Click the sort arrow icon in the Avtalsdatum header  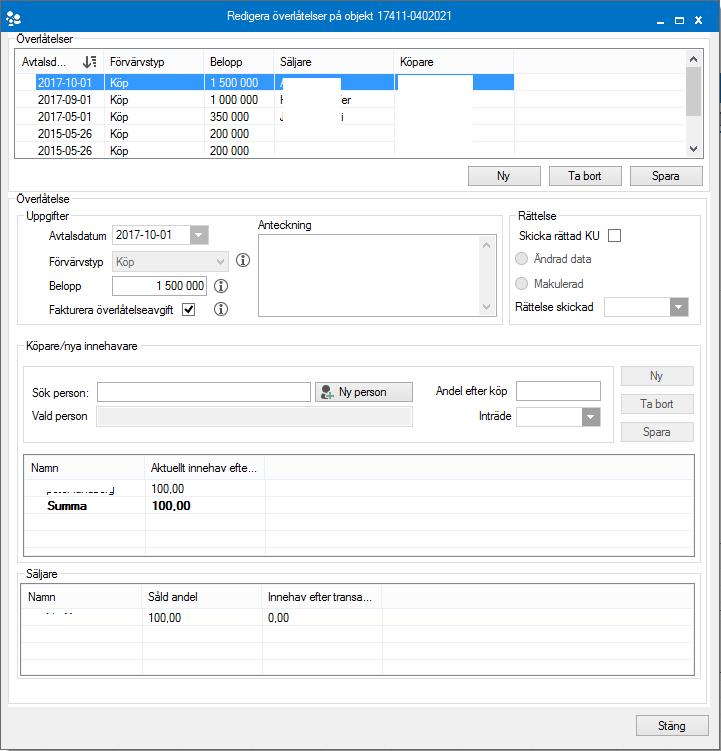tap(89, 62)
